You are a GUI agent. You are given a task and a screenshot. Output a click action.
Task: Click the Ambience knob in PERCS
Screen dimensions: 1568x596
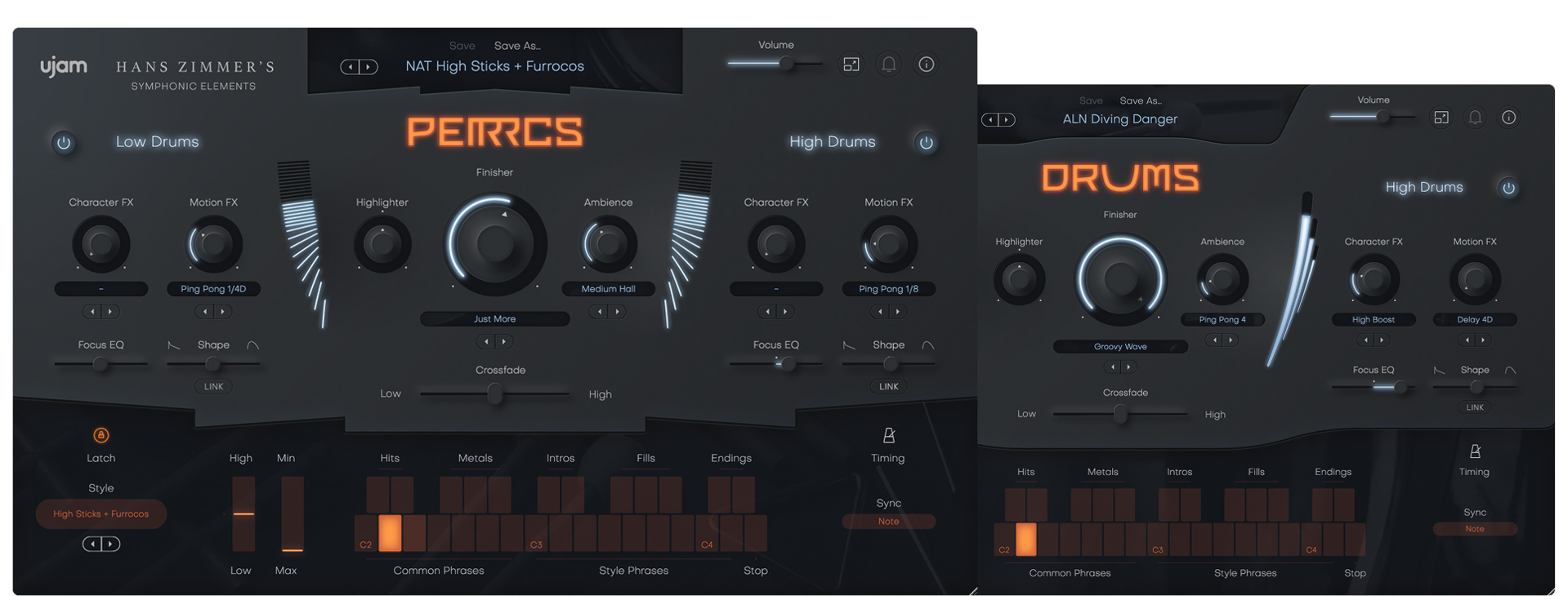(608, 244)
